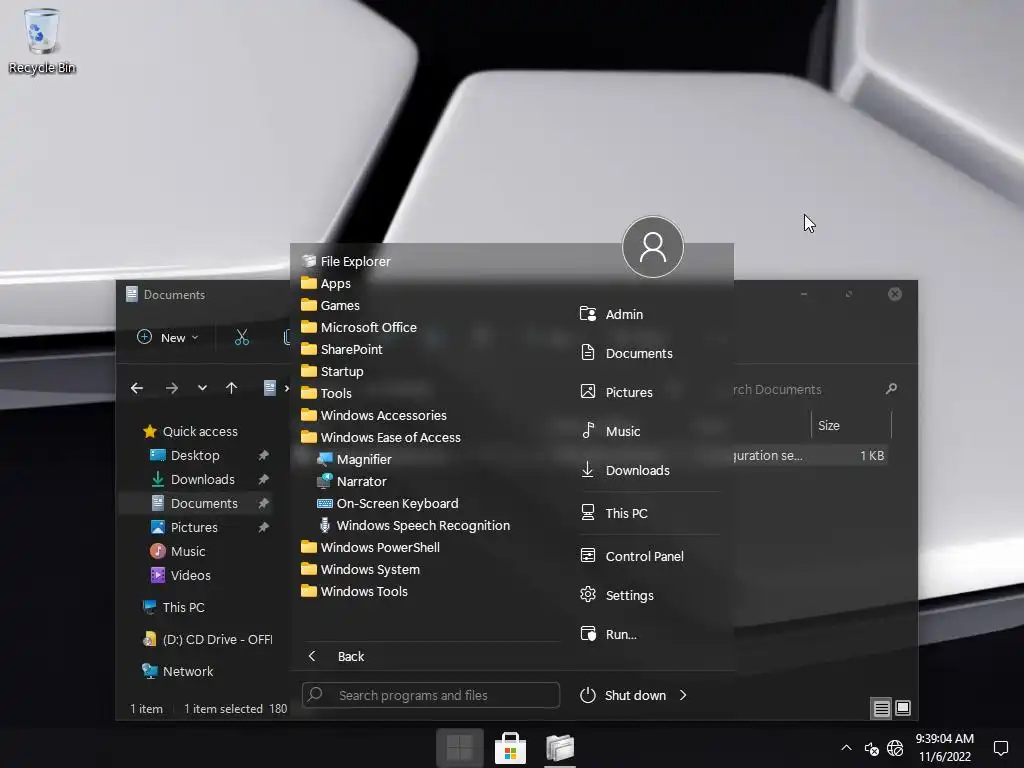The height and width of the screenshot is (768, 1024).
Task: Open Downloads from start menu right pane
Action: (x=625, y=470)
